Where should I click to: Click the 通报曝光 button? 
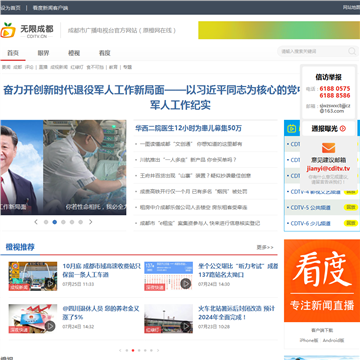(x=328, y=128)
